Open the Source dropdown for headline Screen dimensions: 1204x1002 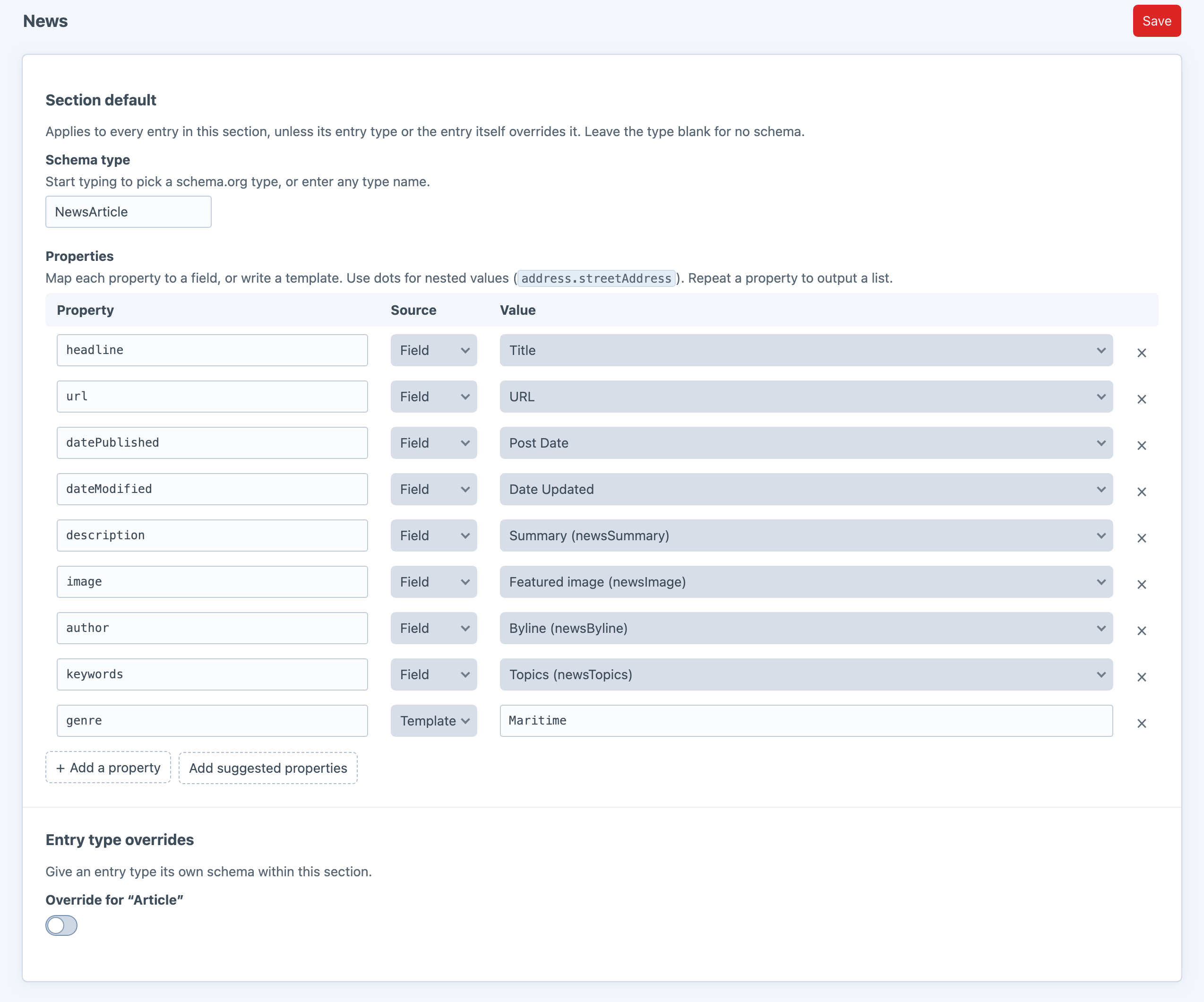433,350
